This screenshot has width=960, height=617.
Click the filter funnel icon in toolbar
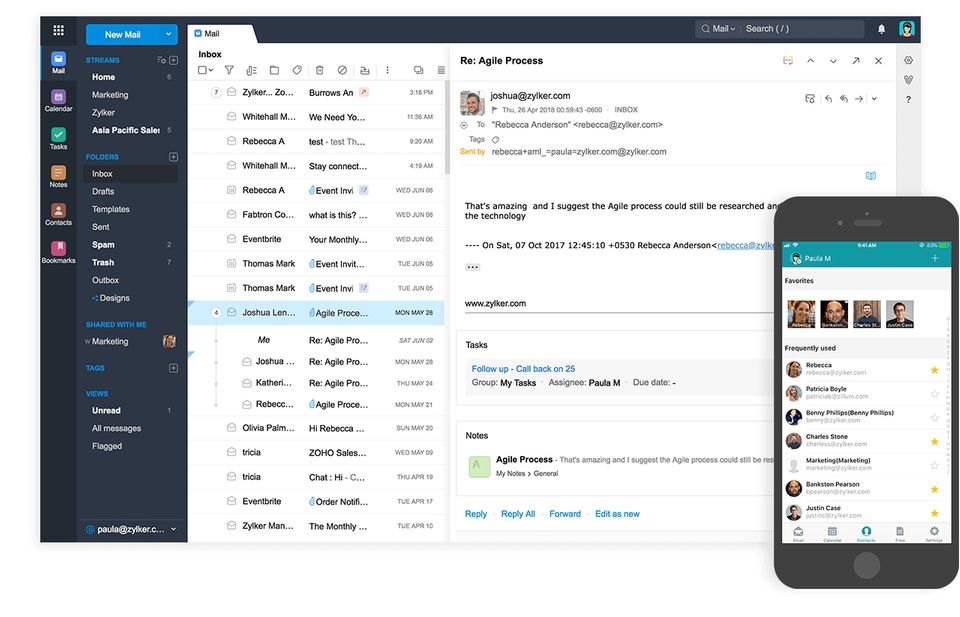coord(229,70)
